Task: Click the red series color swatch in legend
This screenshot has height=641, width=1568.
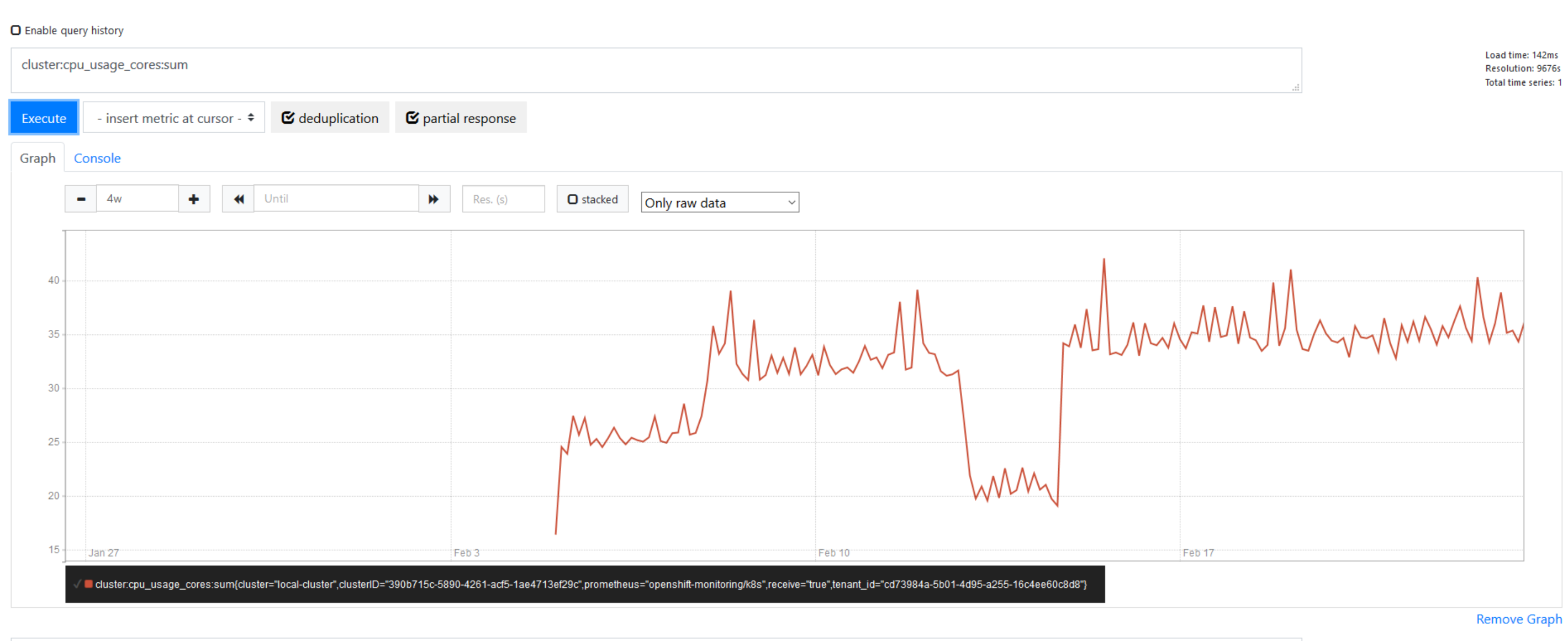Action: coord(88,585)
